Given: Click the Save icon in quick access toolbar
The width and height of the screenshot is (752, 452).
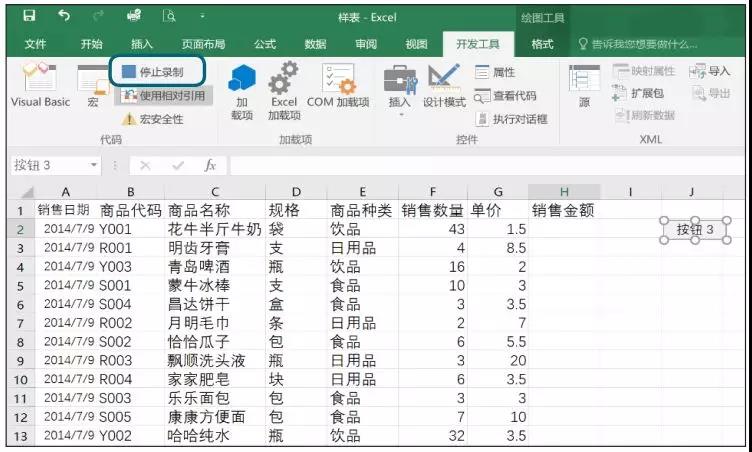Looking at the screenshot, I should click(x=29, y=16).
